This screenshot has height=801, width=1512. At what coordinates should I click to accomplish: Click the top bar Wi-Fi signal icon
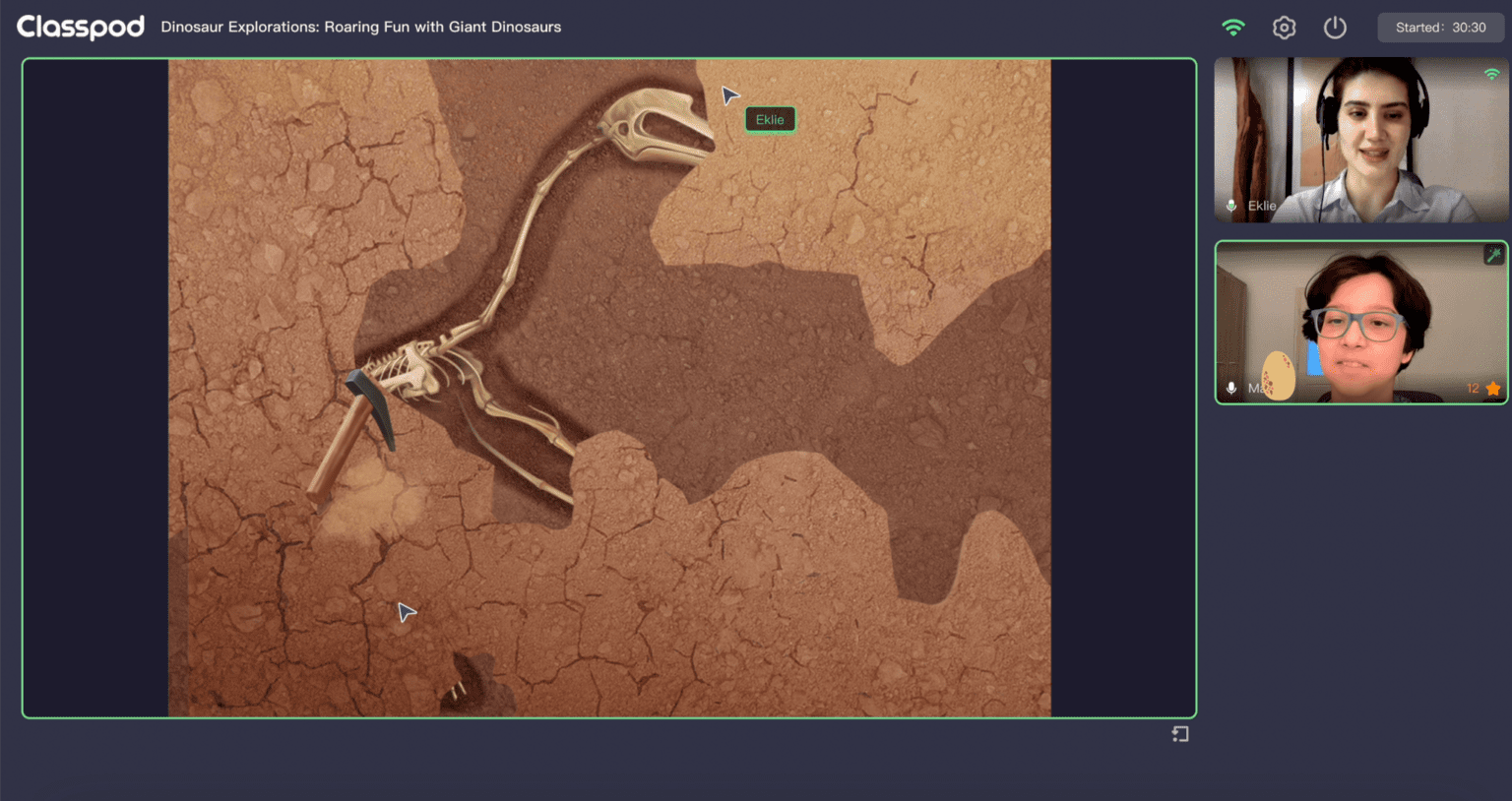[x=1232, y=28]
